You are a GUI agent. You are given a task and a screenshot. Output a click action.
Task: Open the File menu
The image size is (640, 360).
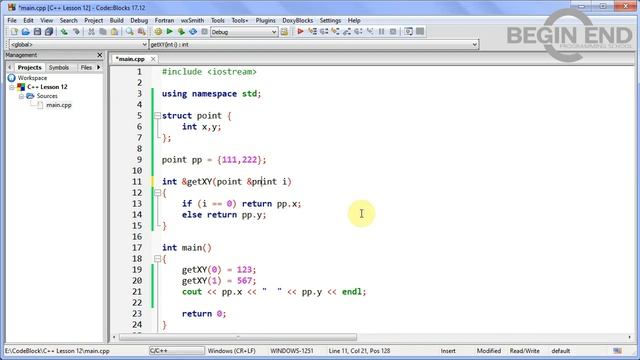coord(12,20)
